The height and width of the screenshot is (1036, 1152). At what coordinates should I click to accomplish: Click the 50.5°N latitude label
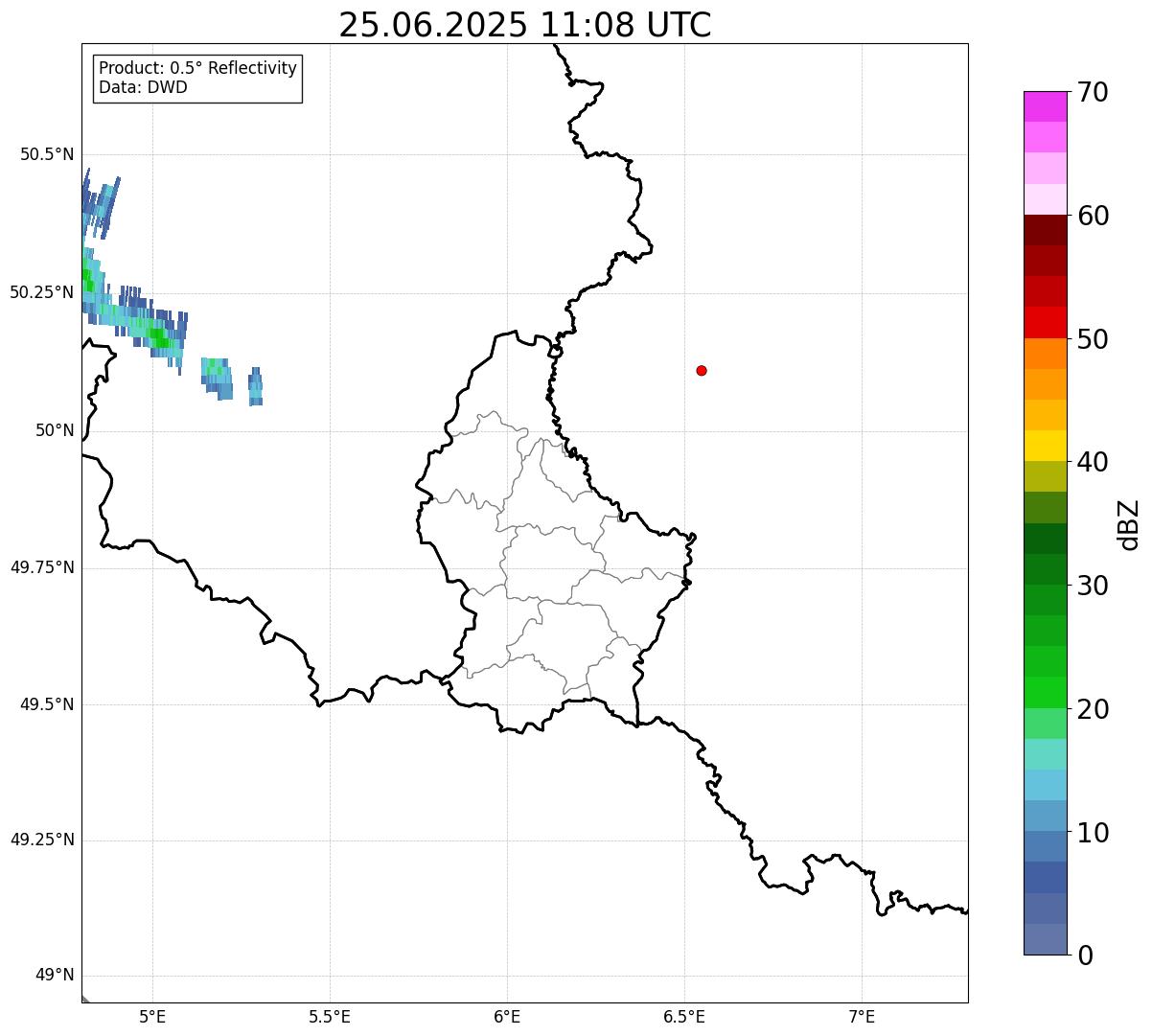pyautogui.click(x=47, y=154)
